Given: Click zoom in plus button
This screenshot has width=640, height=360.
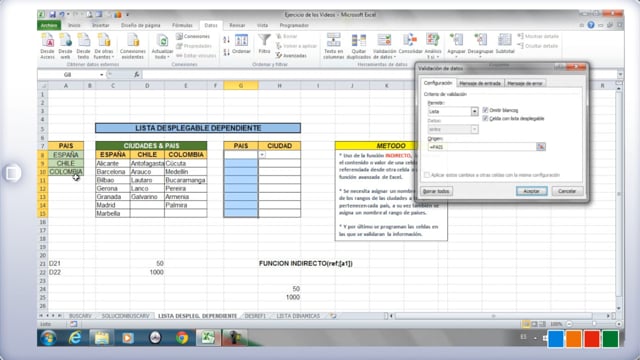Looking at the screenshot, I should (619, 324).
